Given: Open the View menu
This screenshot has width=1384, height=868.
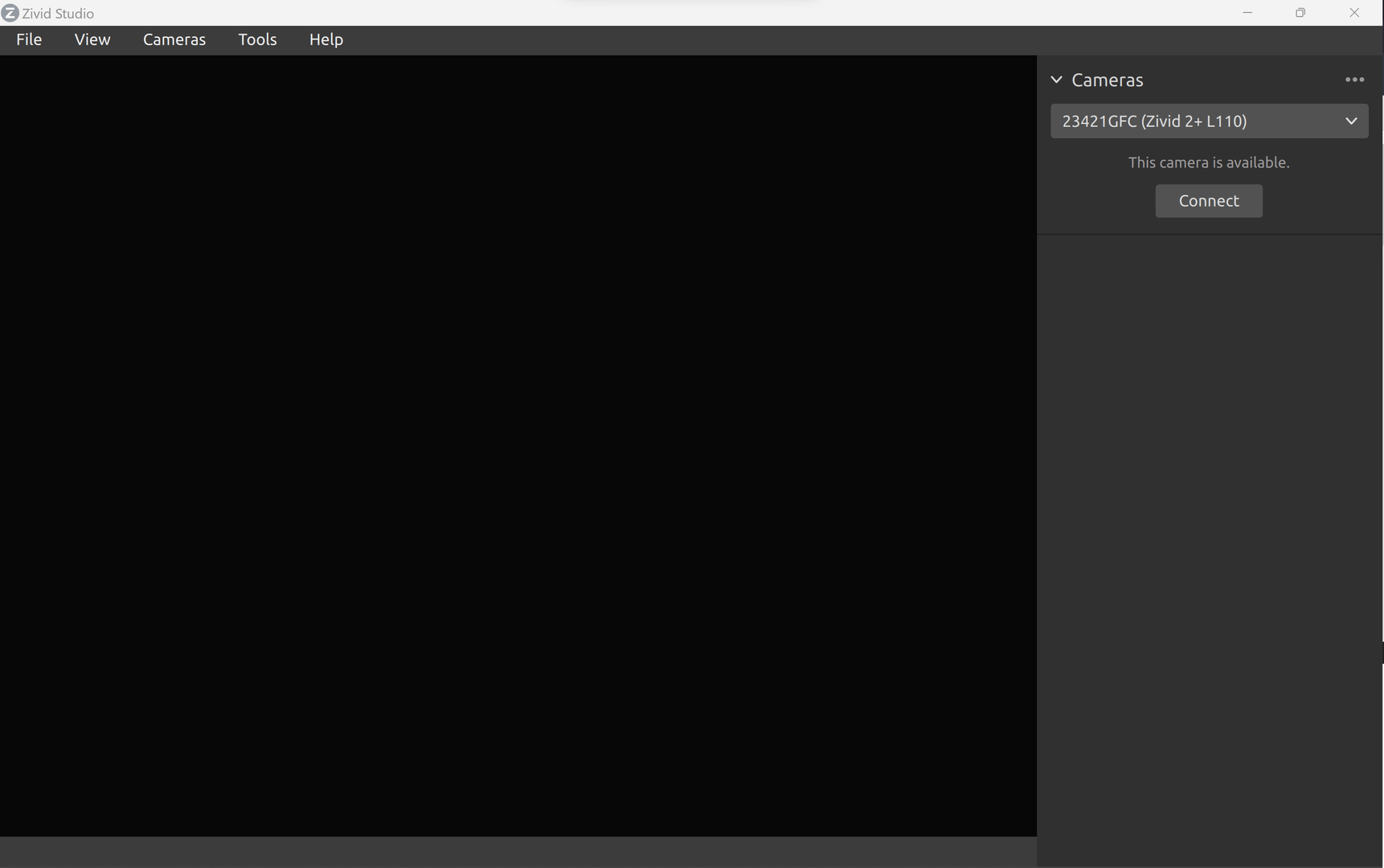Looking at the screenshot, I should 92,39.
